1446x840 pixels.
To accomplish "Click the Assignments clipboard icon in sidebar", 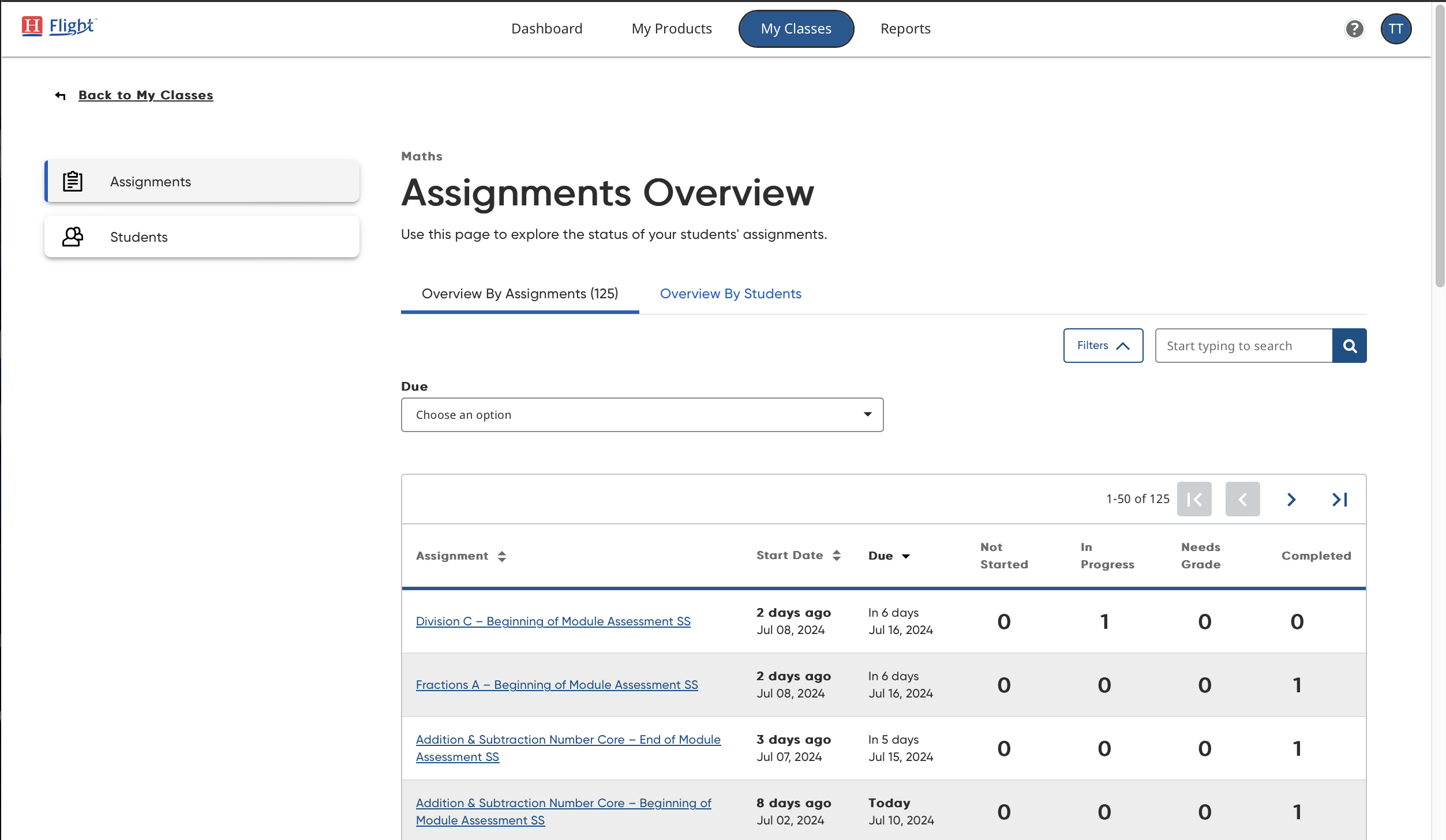I will tap(73, 181).
